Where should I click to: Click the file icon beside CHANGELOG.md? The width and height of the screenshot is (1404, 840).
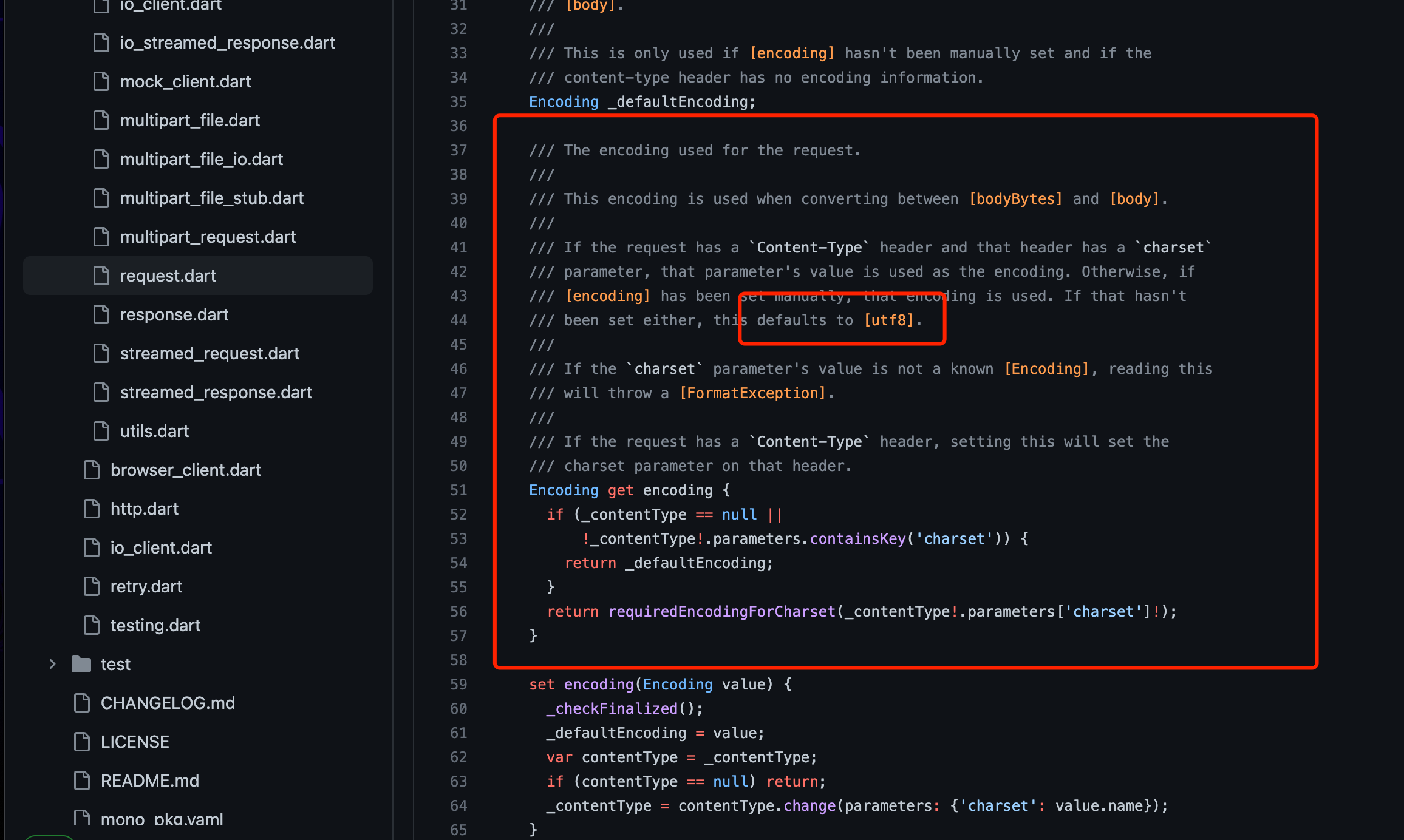pos(82,703)
